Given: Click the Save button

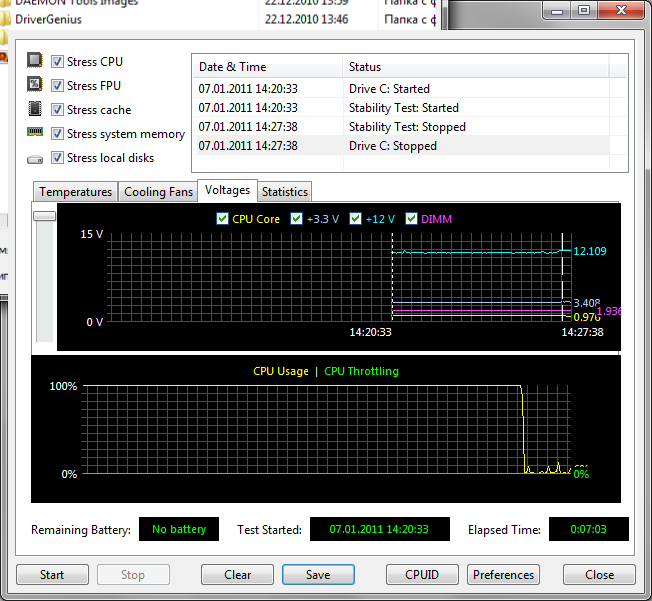Looking at the screenshot, I should (318, 574).
